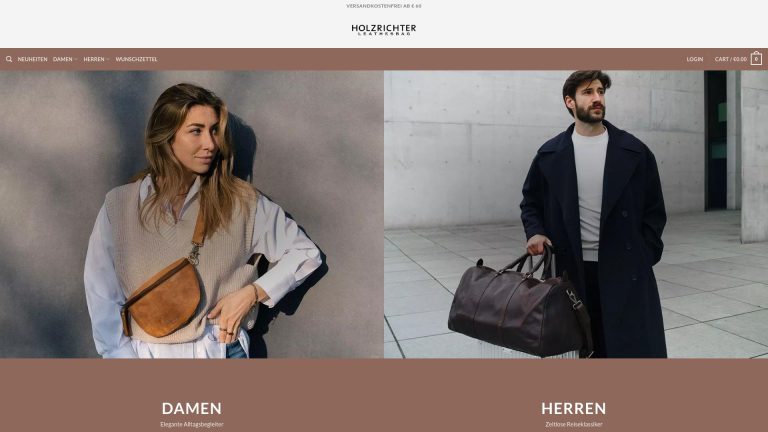
Task: Open the Neuheiten menu item
Action: (32, 59)
